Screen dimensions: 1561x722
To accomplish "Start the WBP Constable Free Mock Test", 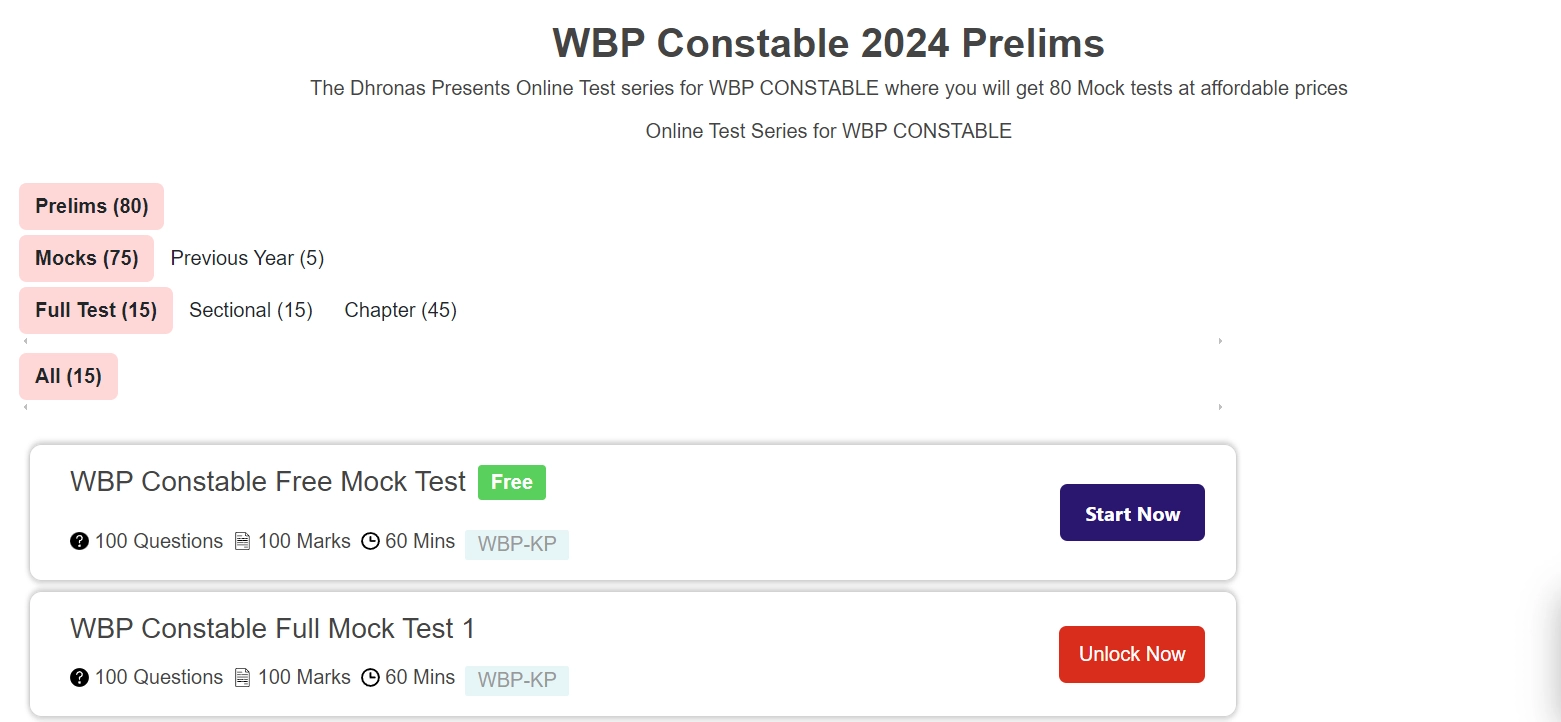I will [x=1132, y=513].
